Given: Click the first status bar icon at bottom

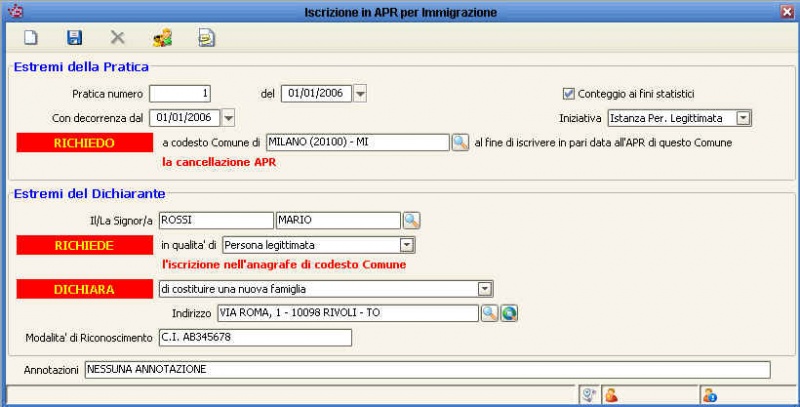Looking at the screenshot, I should click(x=589, y=395).
